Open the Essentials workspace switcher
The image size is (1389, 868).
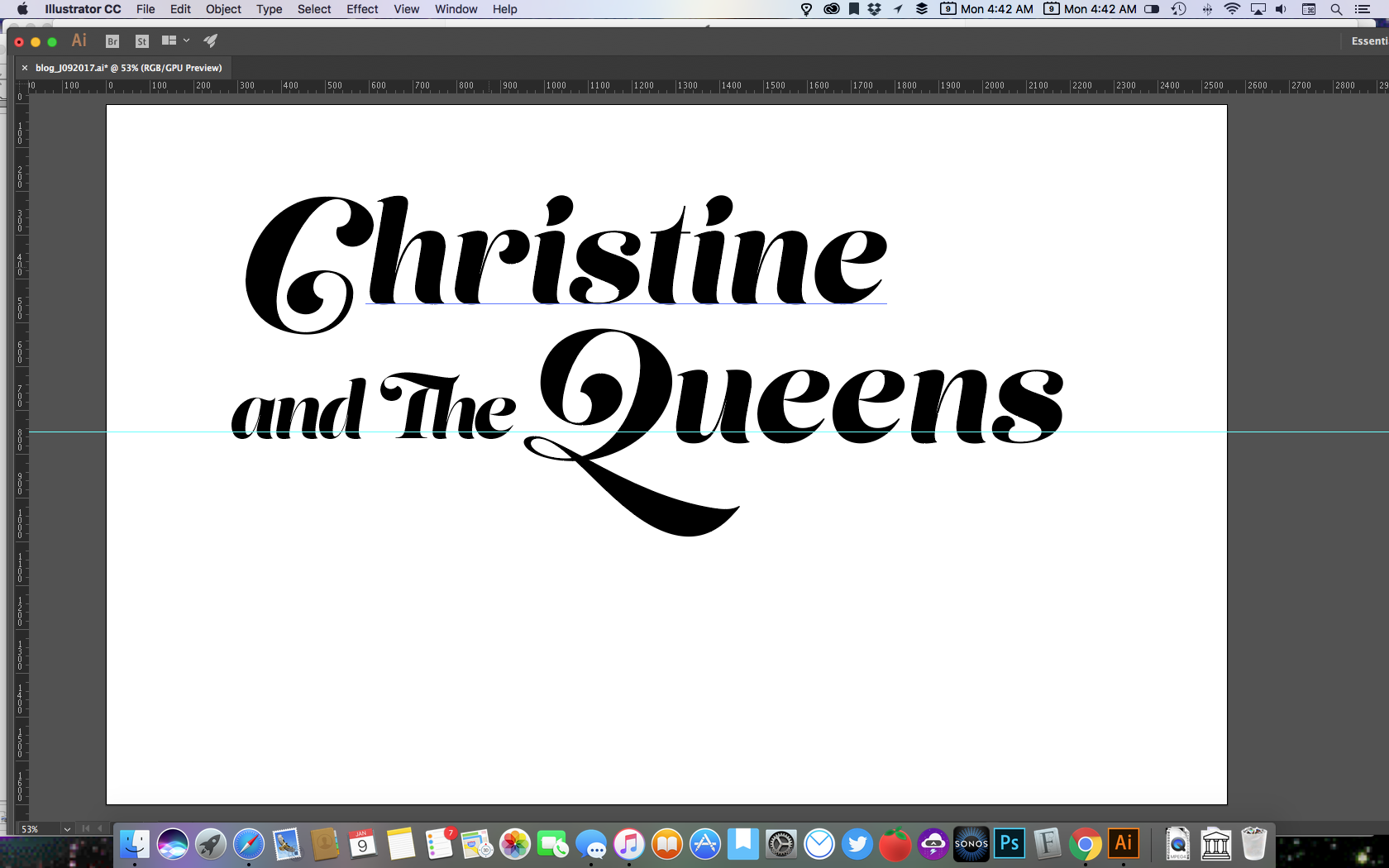pyautogui.click(x=1369, y=41)
